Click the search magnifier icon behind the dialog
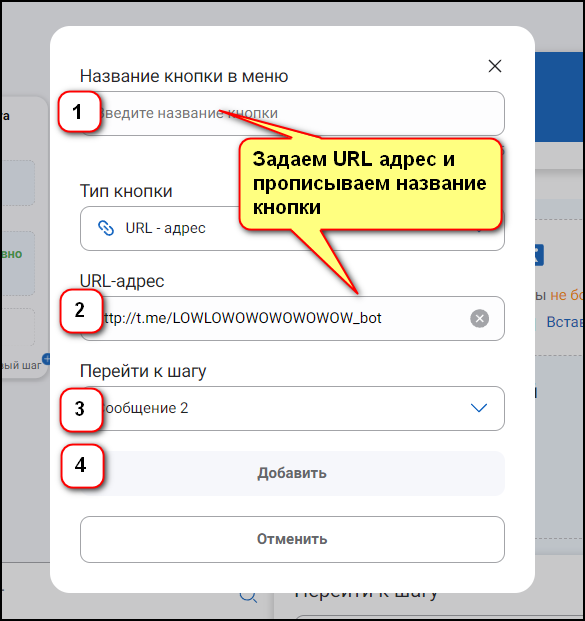Viewport: 585px width, 621px height. click(x=248, y=596)
